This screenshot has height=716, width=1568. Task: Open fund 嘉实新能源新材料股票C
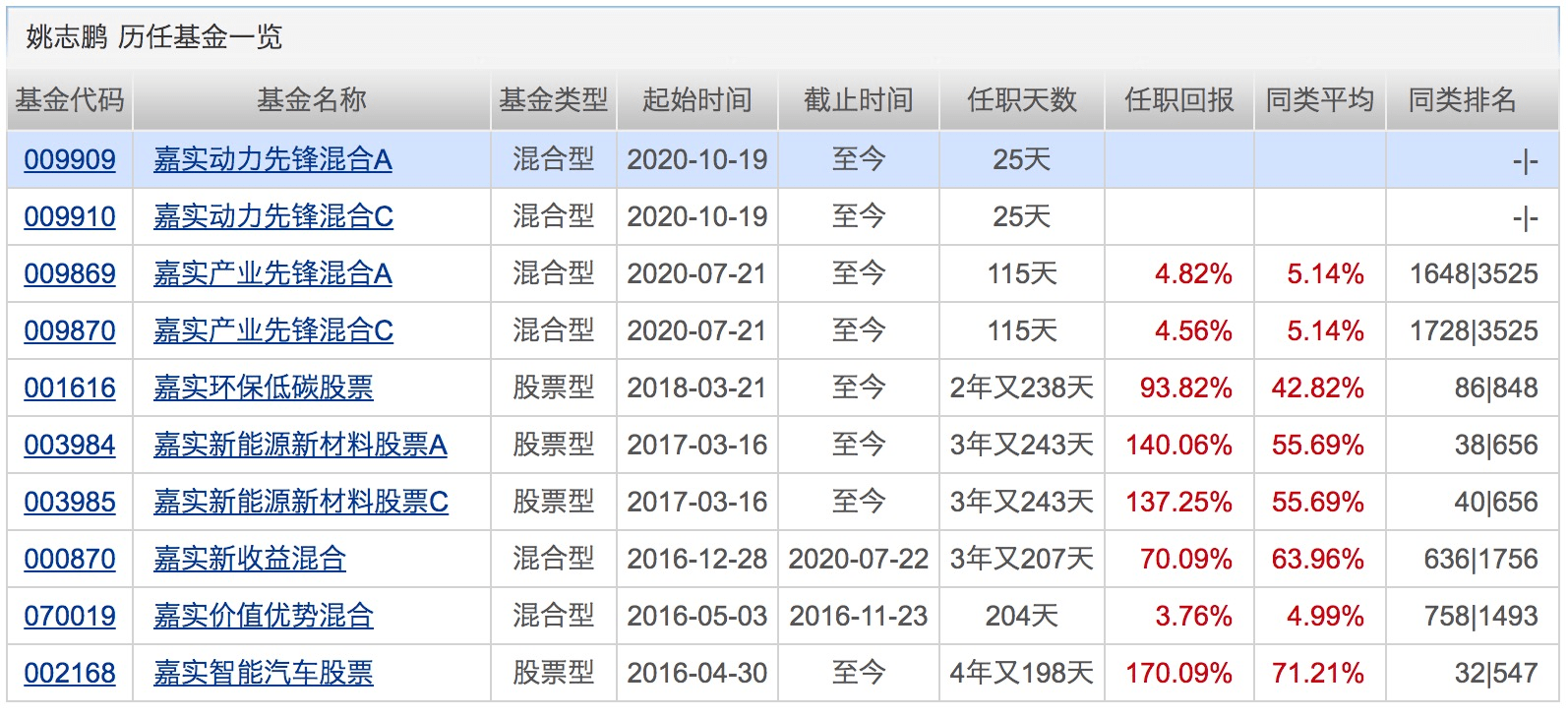tap(301, 502)
